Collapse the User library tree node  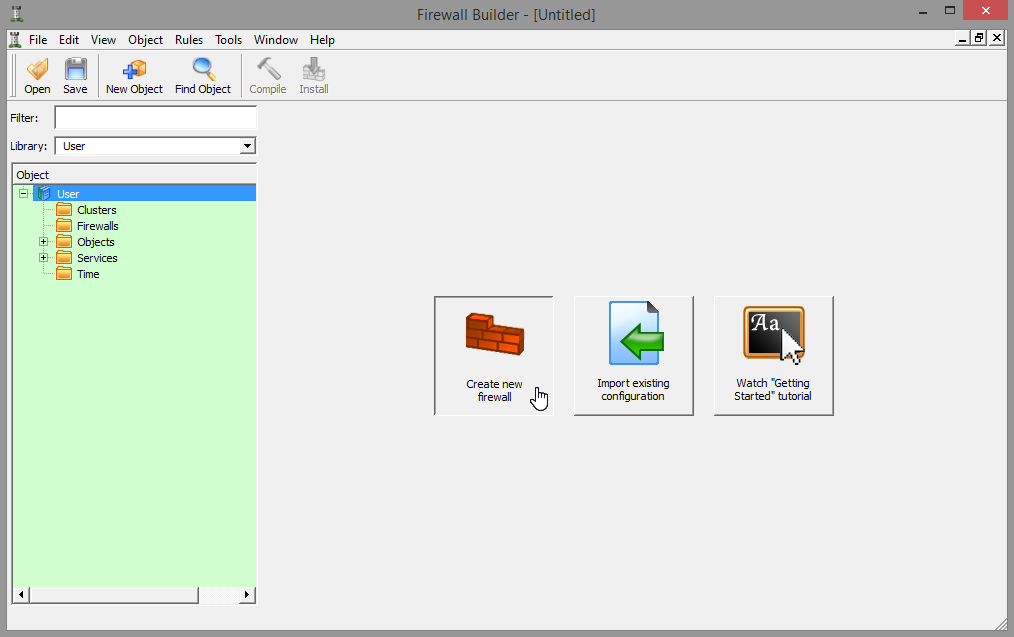(x=23, y=194)
